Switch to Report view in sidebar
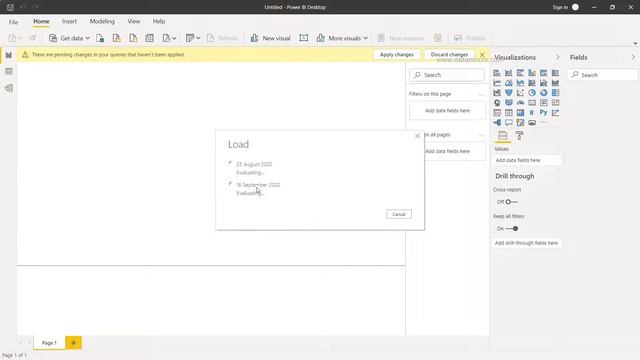 pyautogui.click(x=9, y=55)
